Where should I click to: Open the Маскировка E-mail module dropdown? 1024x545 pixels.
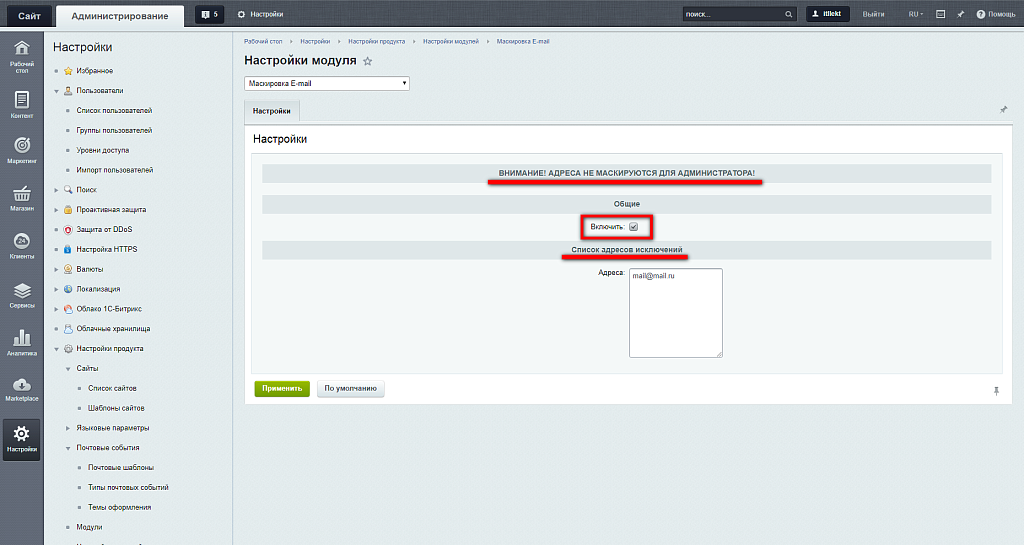(x=327, y=84)
